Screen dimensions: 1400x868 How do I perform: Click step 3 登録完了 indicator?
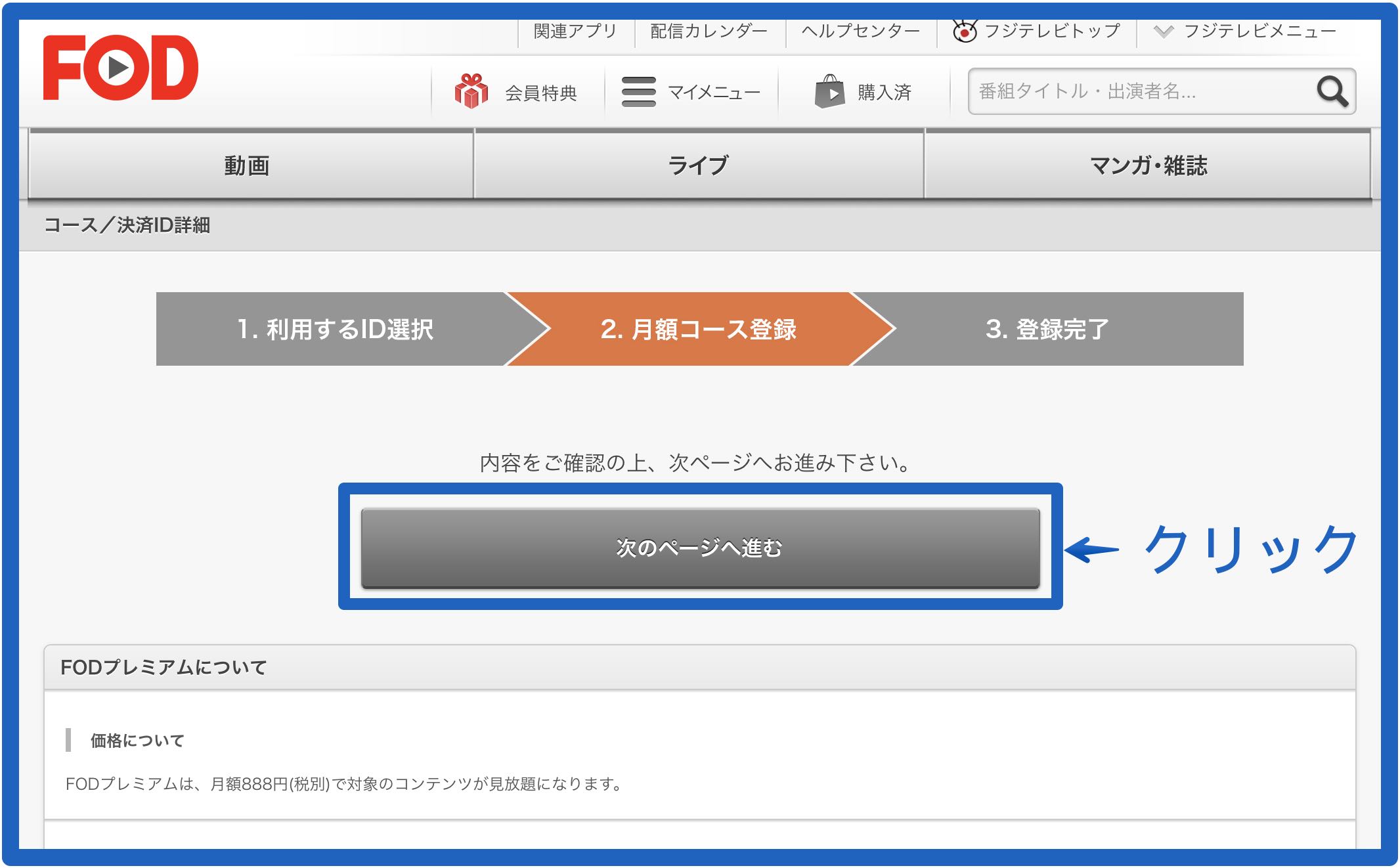[1047, 329]
